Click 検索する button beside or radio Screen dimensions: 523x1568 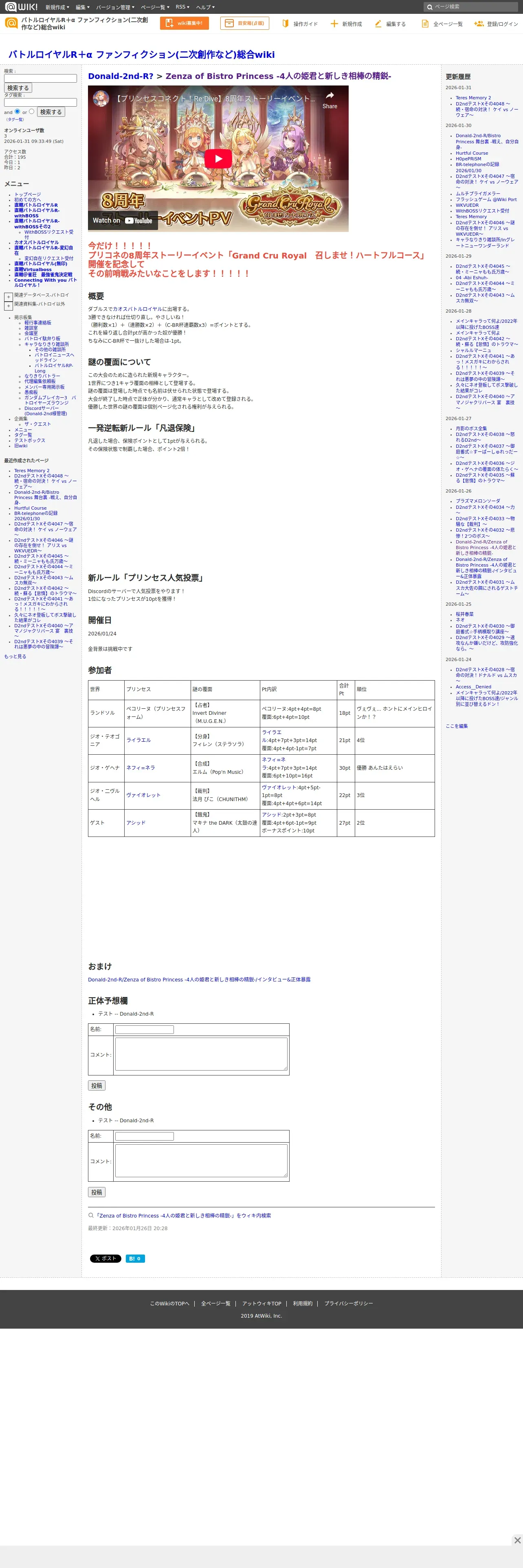point(51,112)
